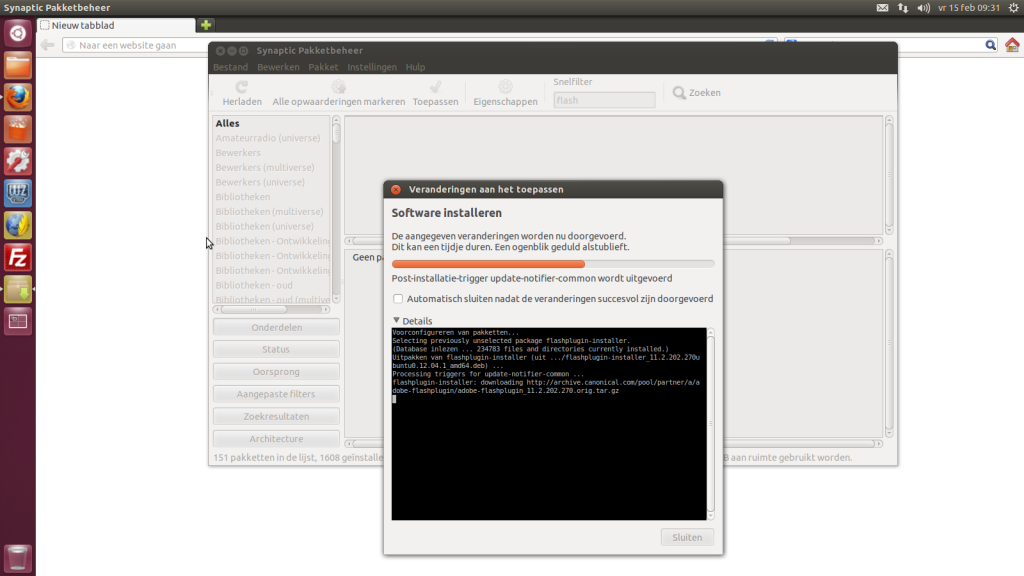Open the Bestand menu
This screenshot has width=1024, height=576.
click(x=230, y=67)
